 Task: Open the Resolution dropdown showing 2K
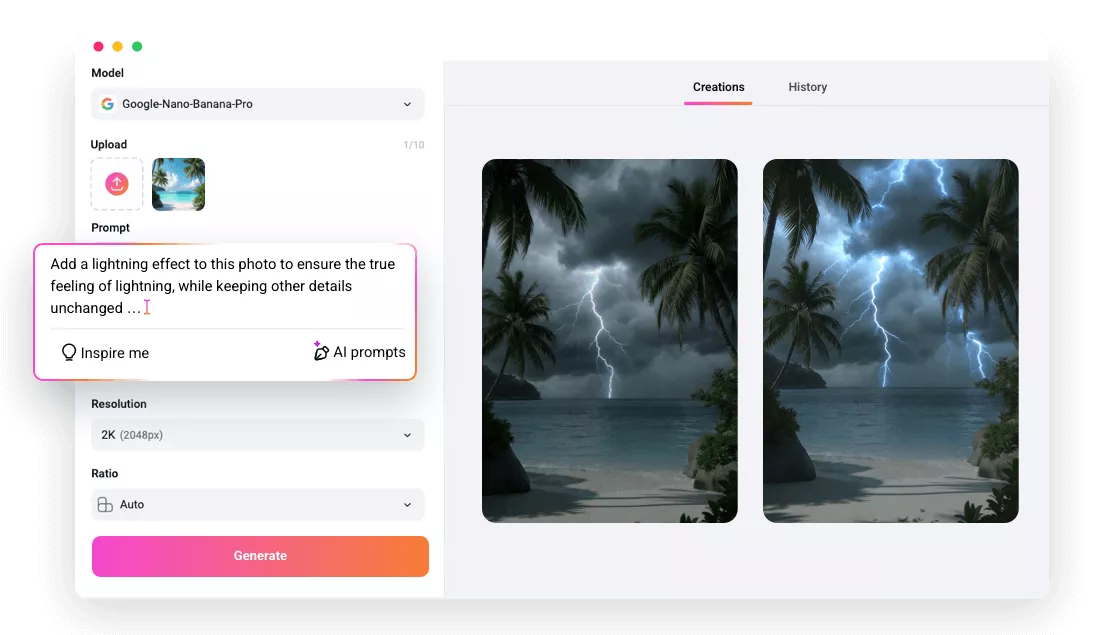point(257,435)
